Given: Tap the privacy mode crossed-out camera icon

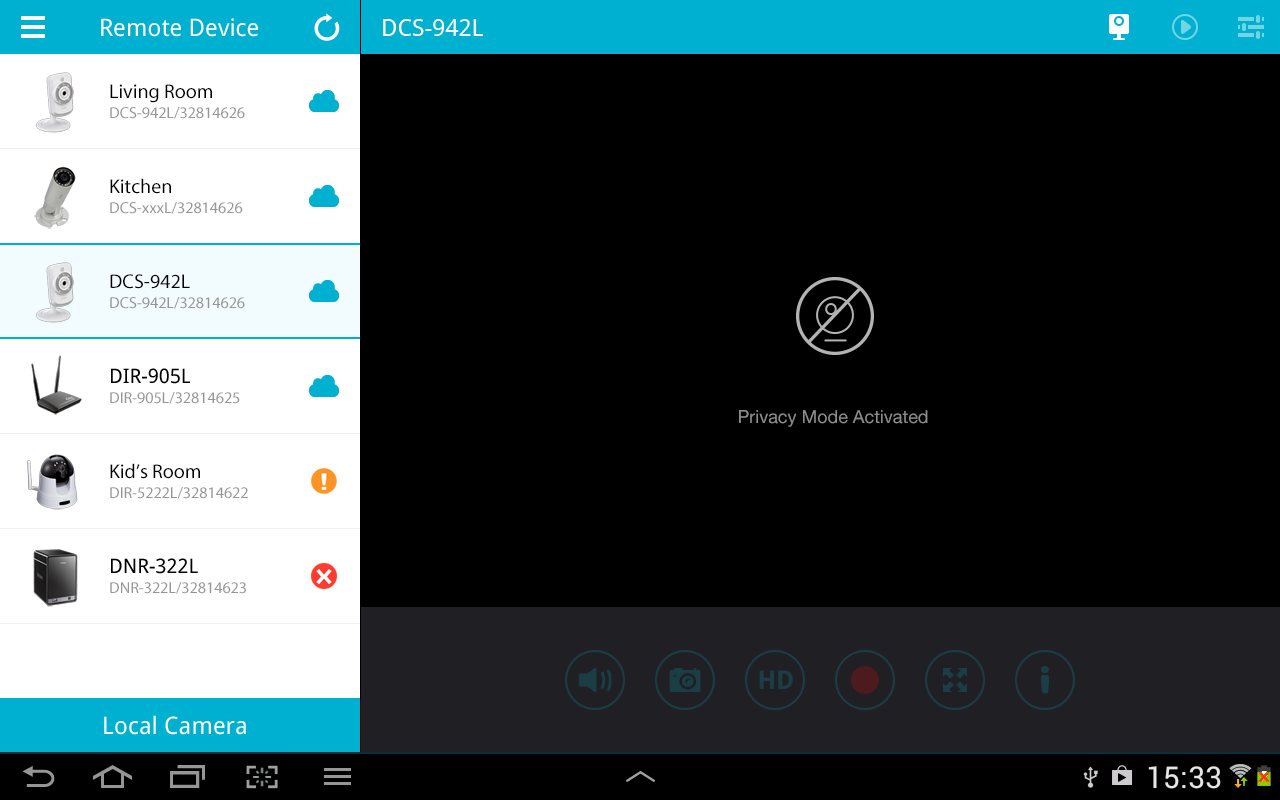Looking at the screenshot, I should click(x=835, y=316).
